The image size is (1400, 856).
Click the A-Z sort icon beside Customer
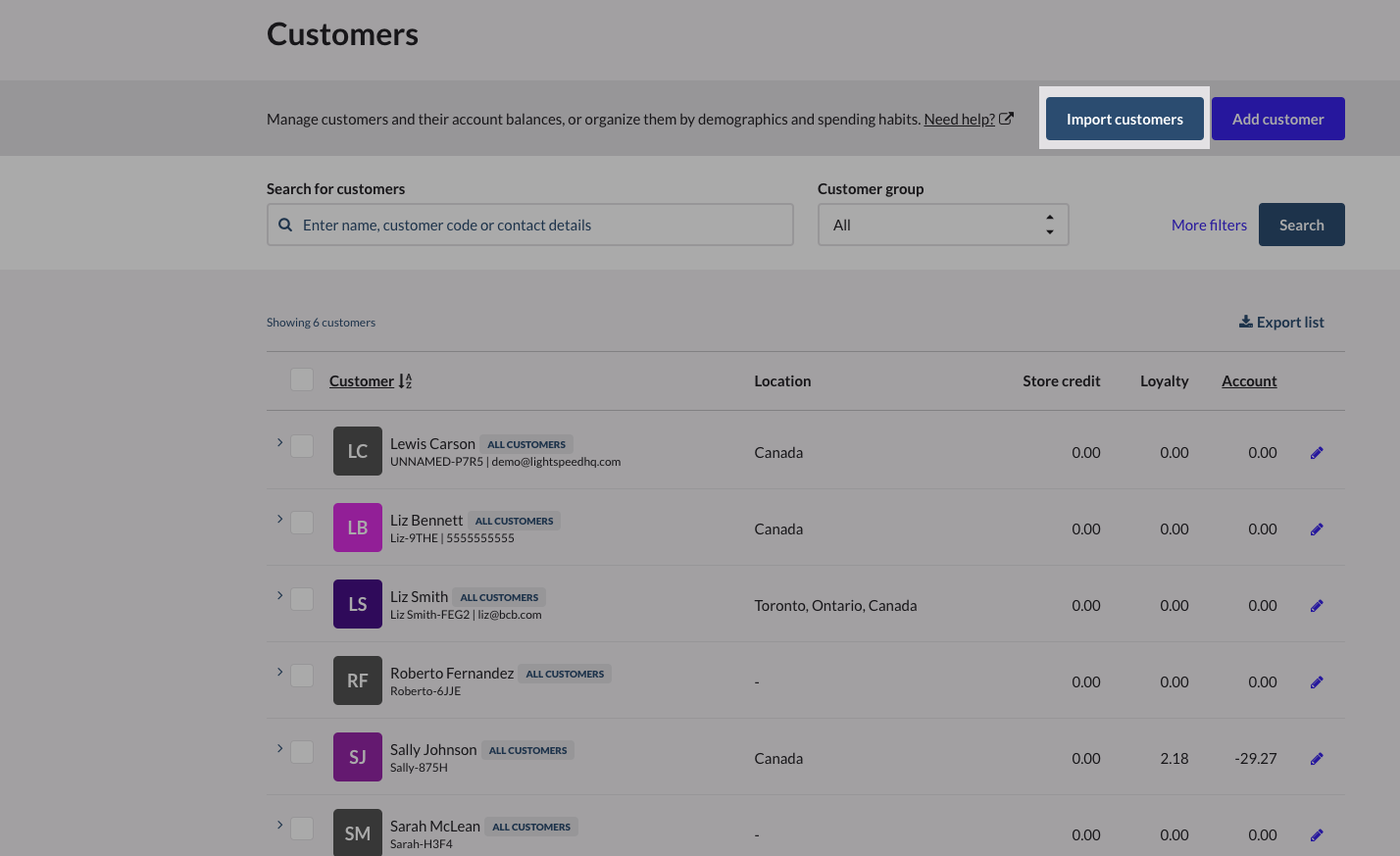405,380
